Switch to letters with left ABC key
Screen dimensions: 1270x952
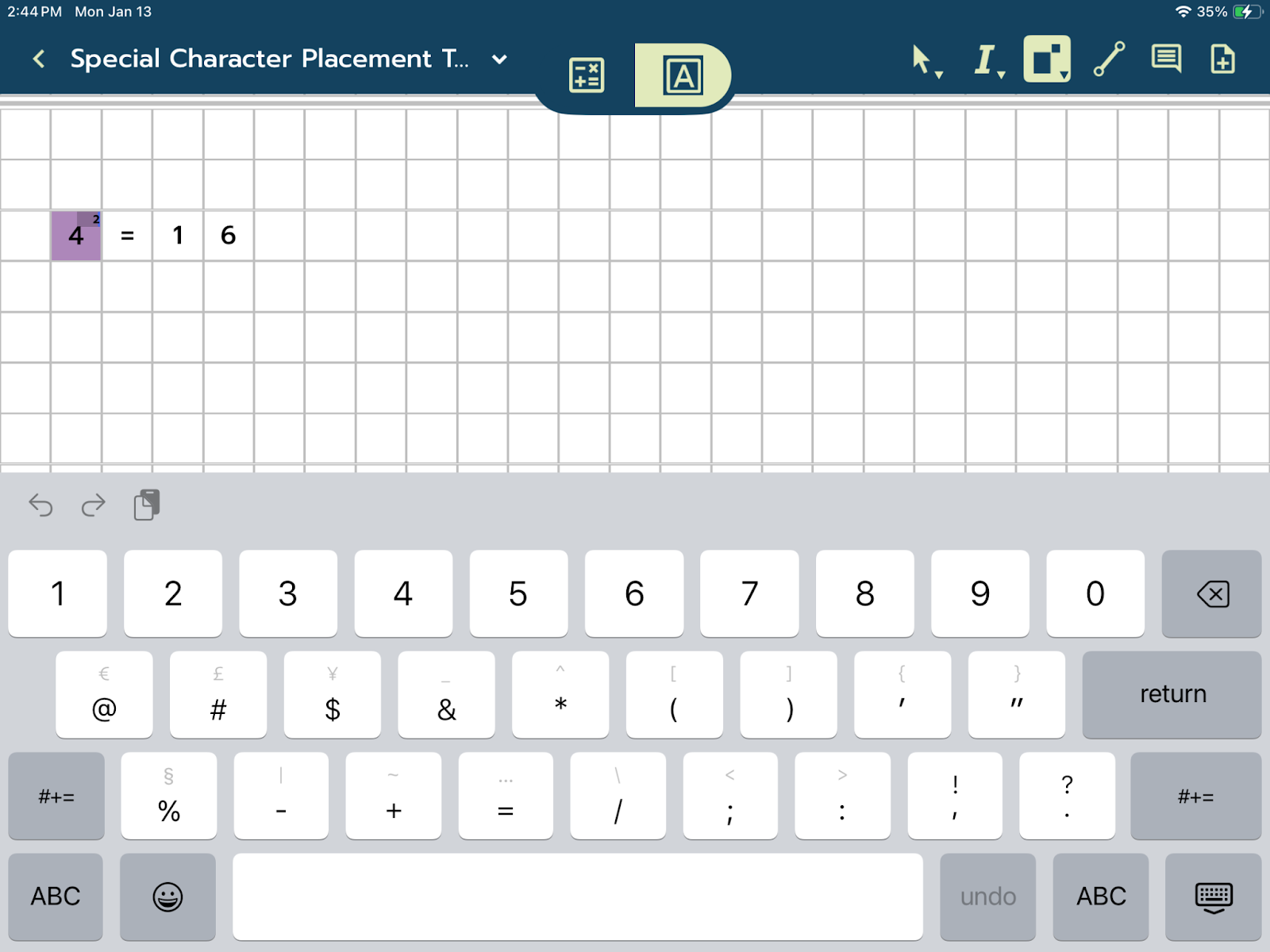pyautogui.click(x=56, y=896)
